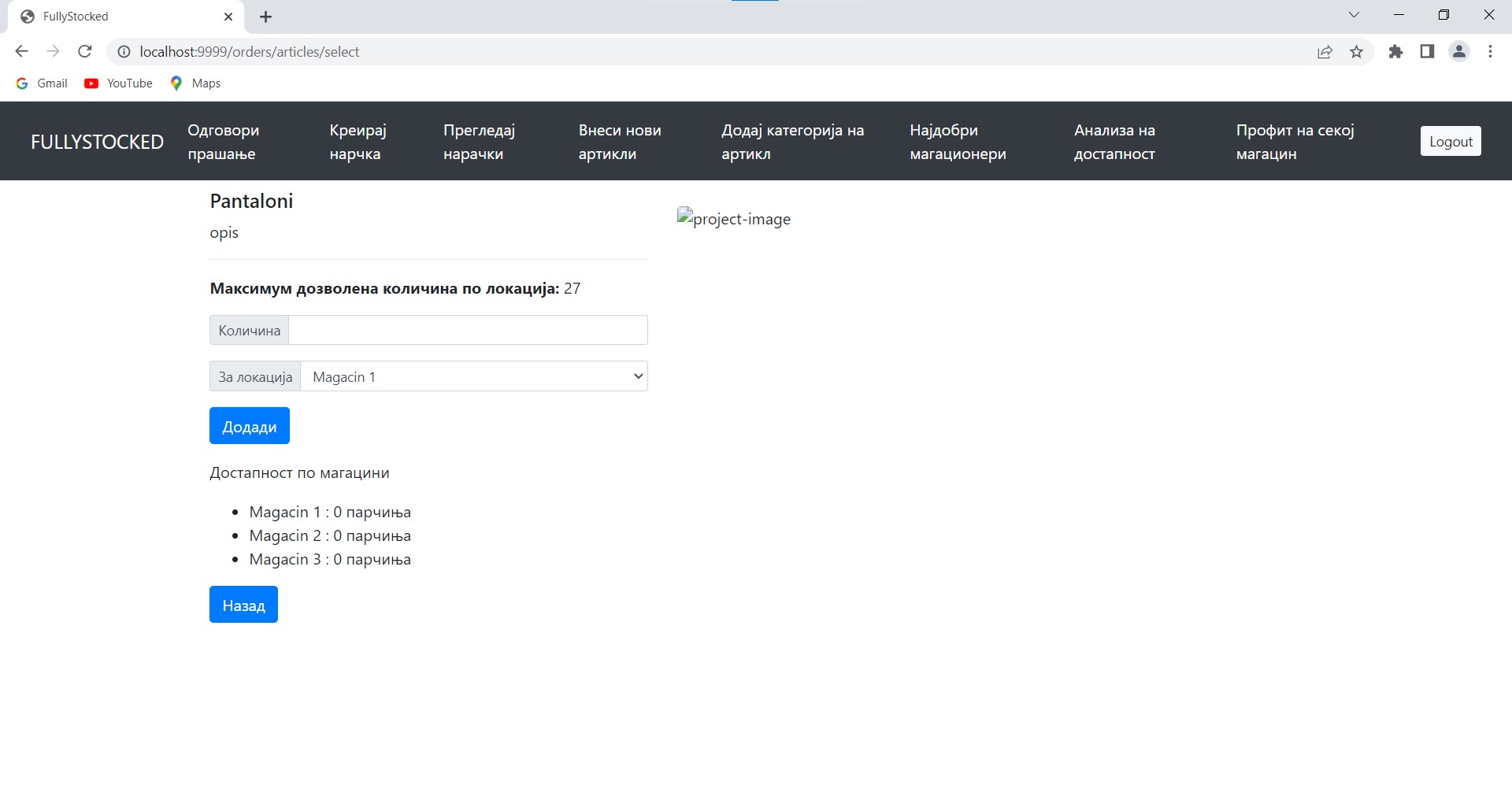The height and width of the screenshot is (811, 1512).
Task: Log out using the Logout button
Action: [x=1451, y=142]
